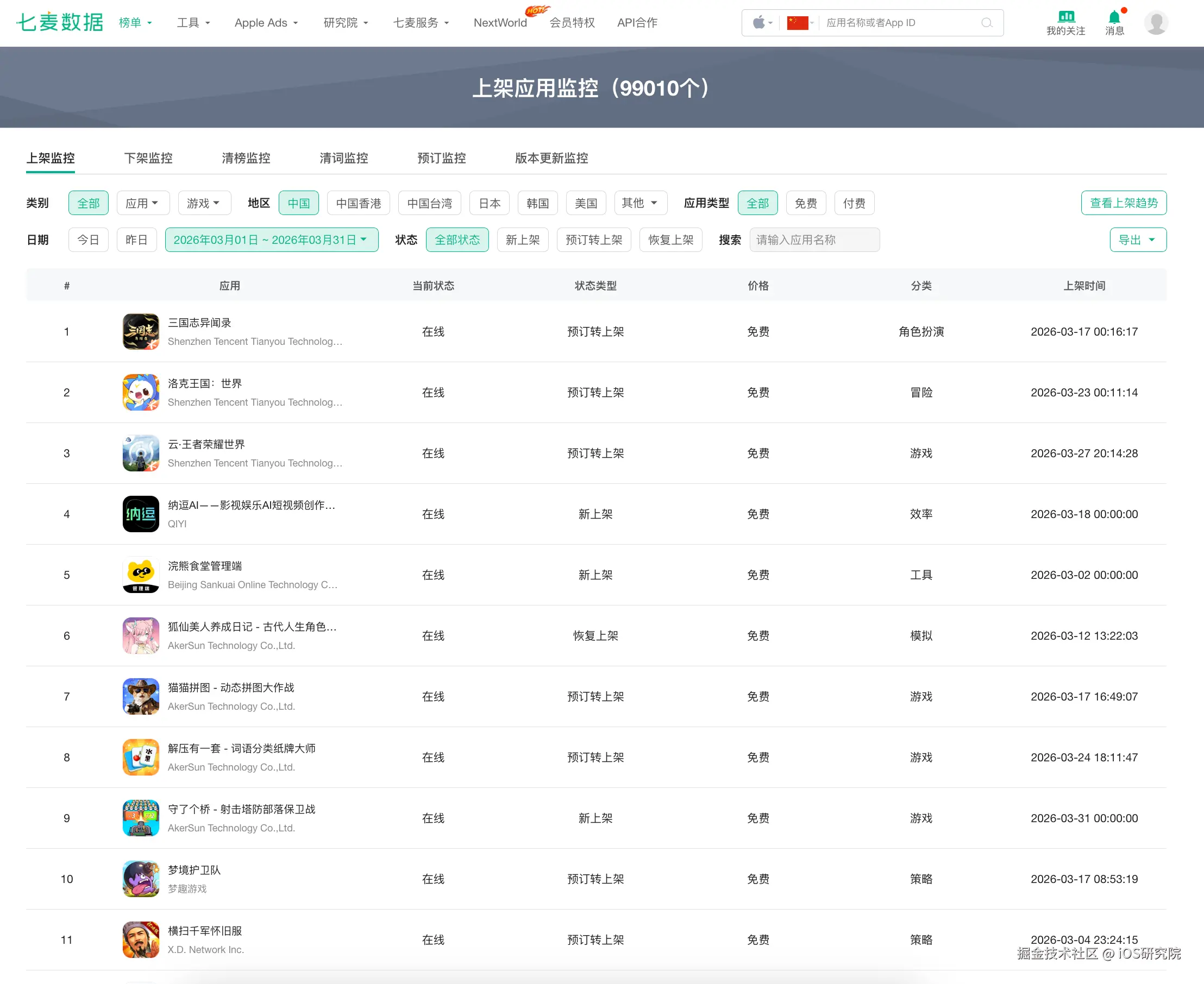Click the 请输入应用名称 search field
The width and height of the screenshot is (1204, 984).
(814, 240)
